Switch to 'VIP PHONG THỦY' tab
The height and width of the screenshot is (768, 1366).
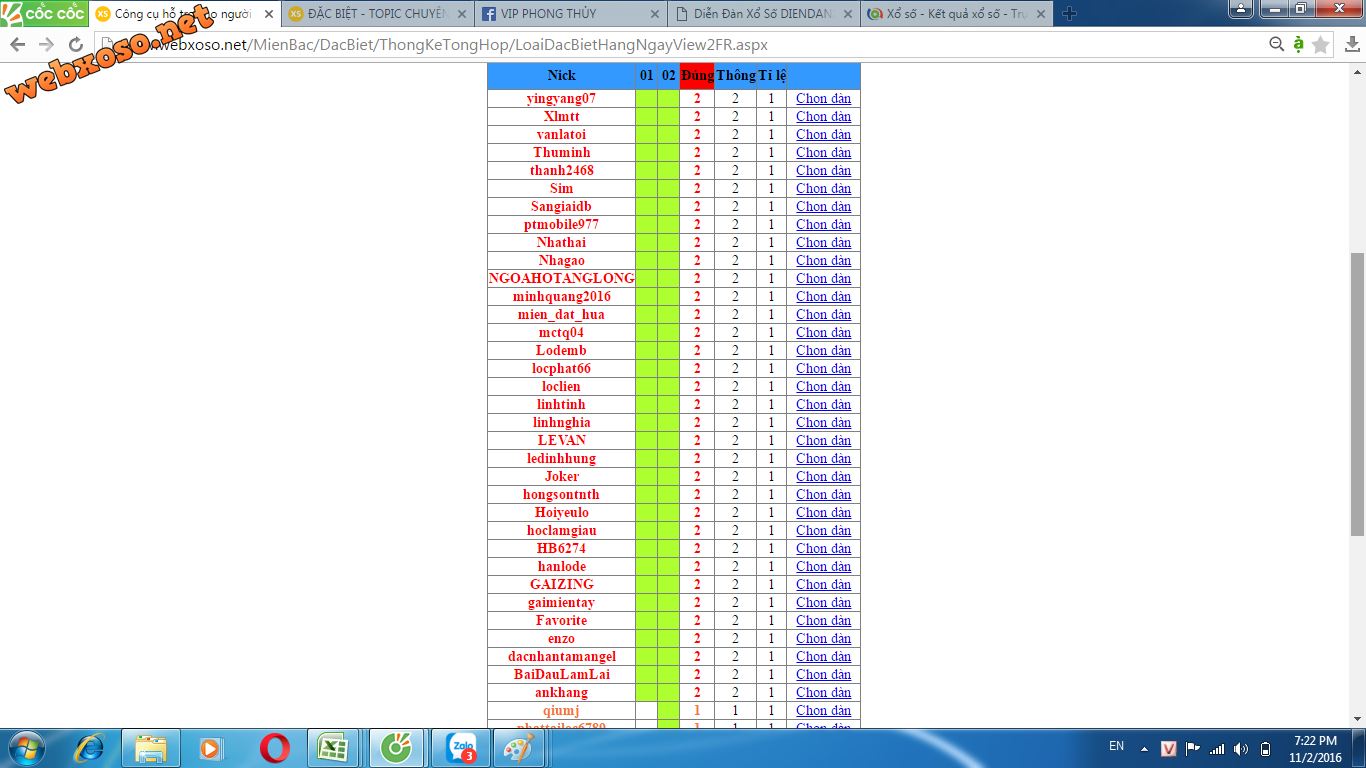coord(569,14)
